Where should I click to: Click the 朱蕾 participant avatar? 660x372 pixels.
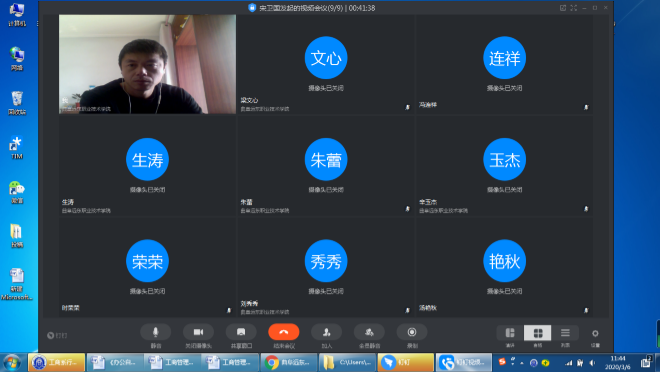[x=326, y=159]
